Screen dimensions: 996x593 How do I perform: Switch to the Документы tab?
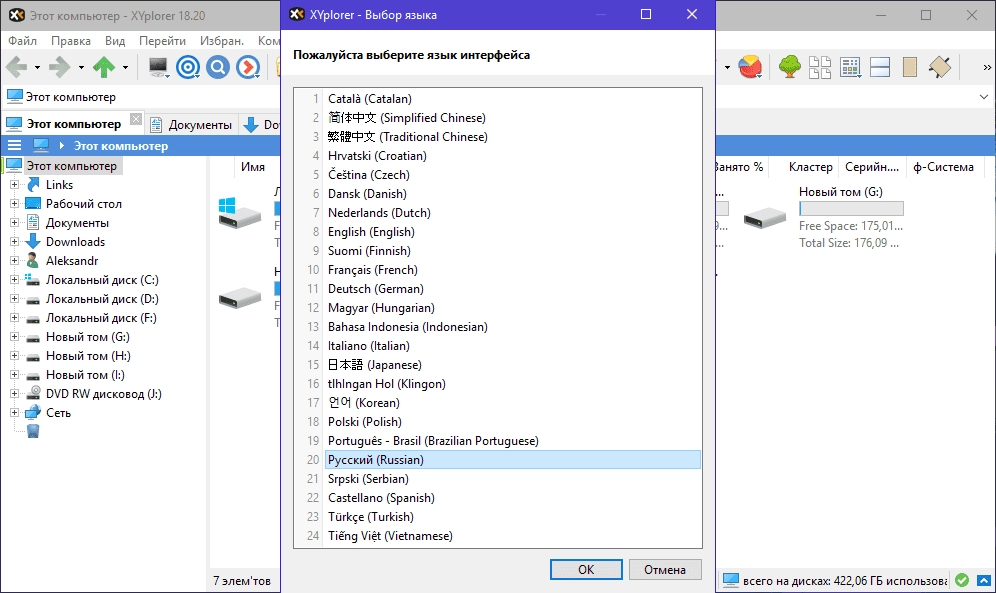click(192, 124)
